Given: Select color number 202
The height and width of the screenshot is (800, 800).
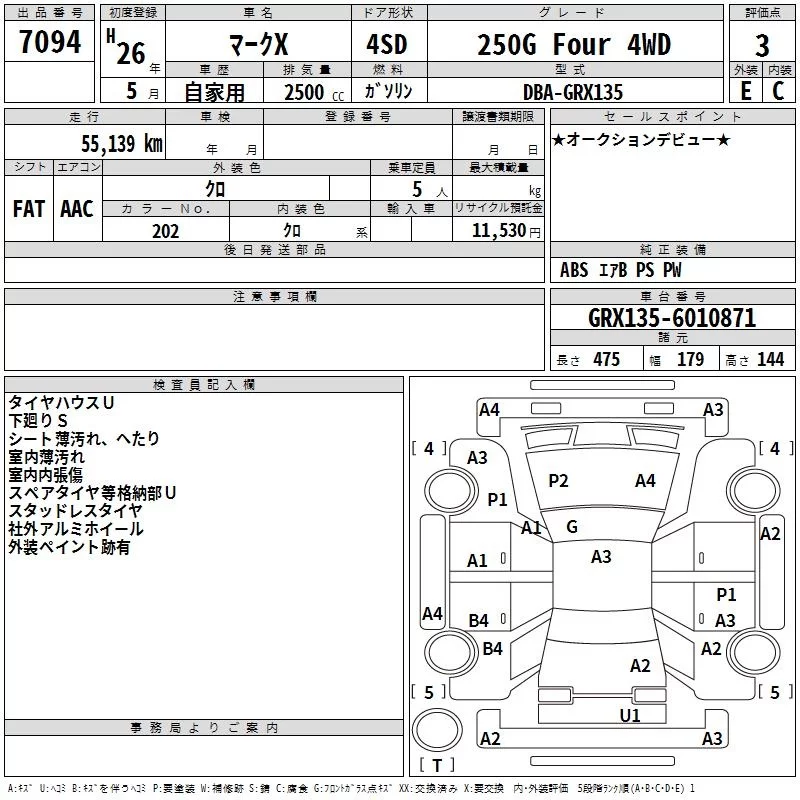Looking at the screenshot, I should tap(165, 231).
